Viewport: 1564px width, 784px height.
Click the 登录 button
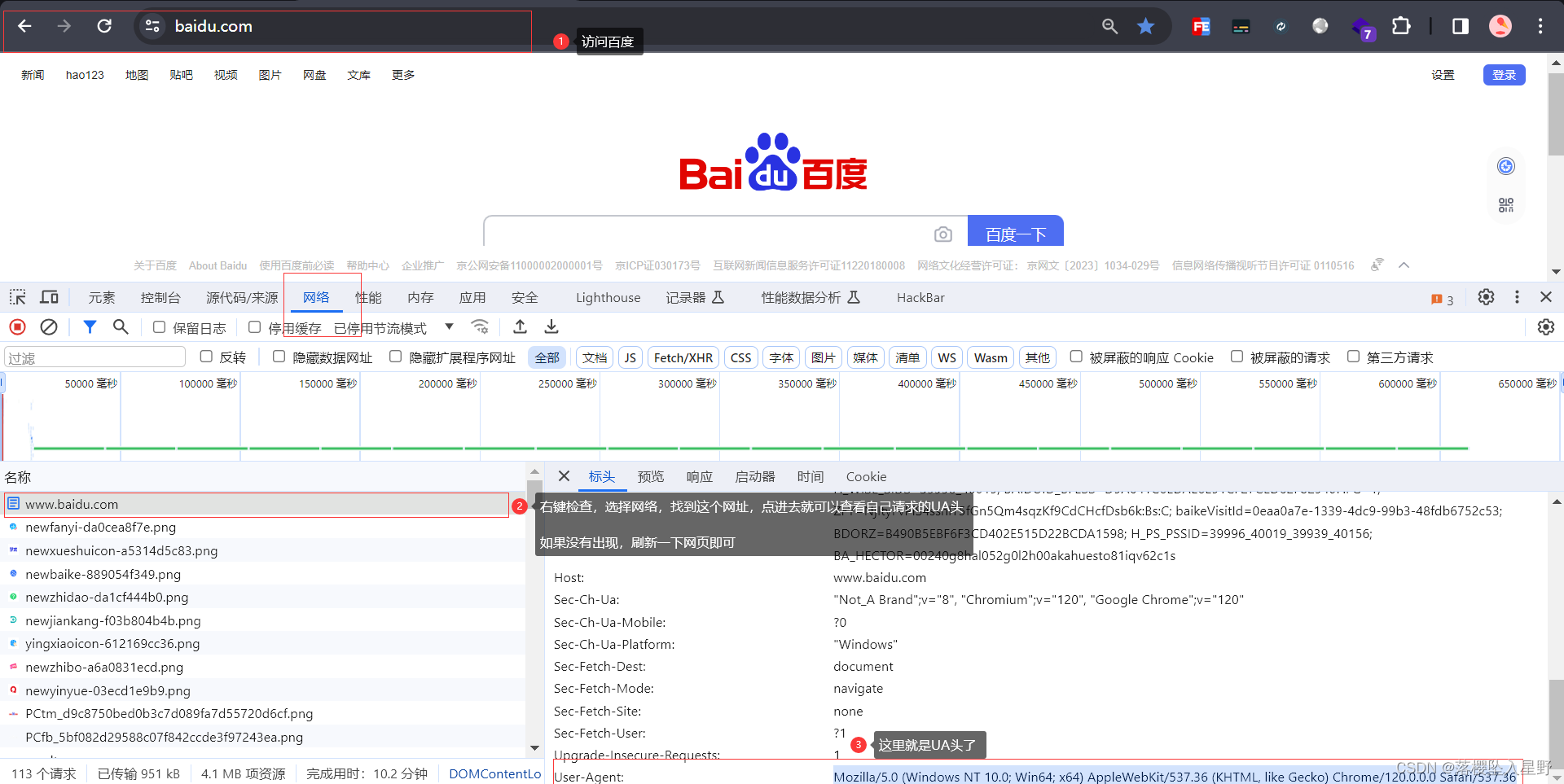coord(1504,75)
